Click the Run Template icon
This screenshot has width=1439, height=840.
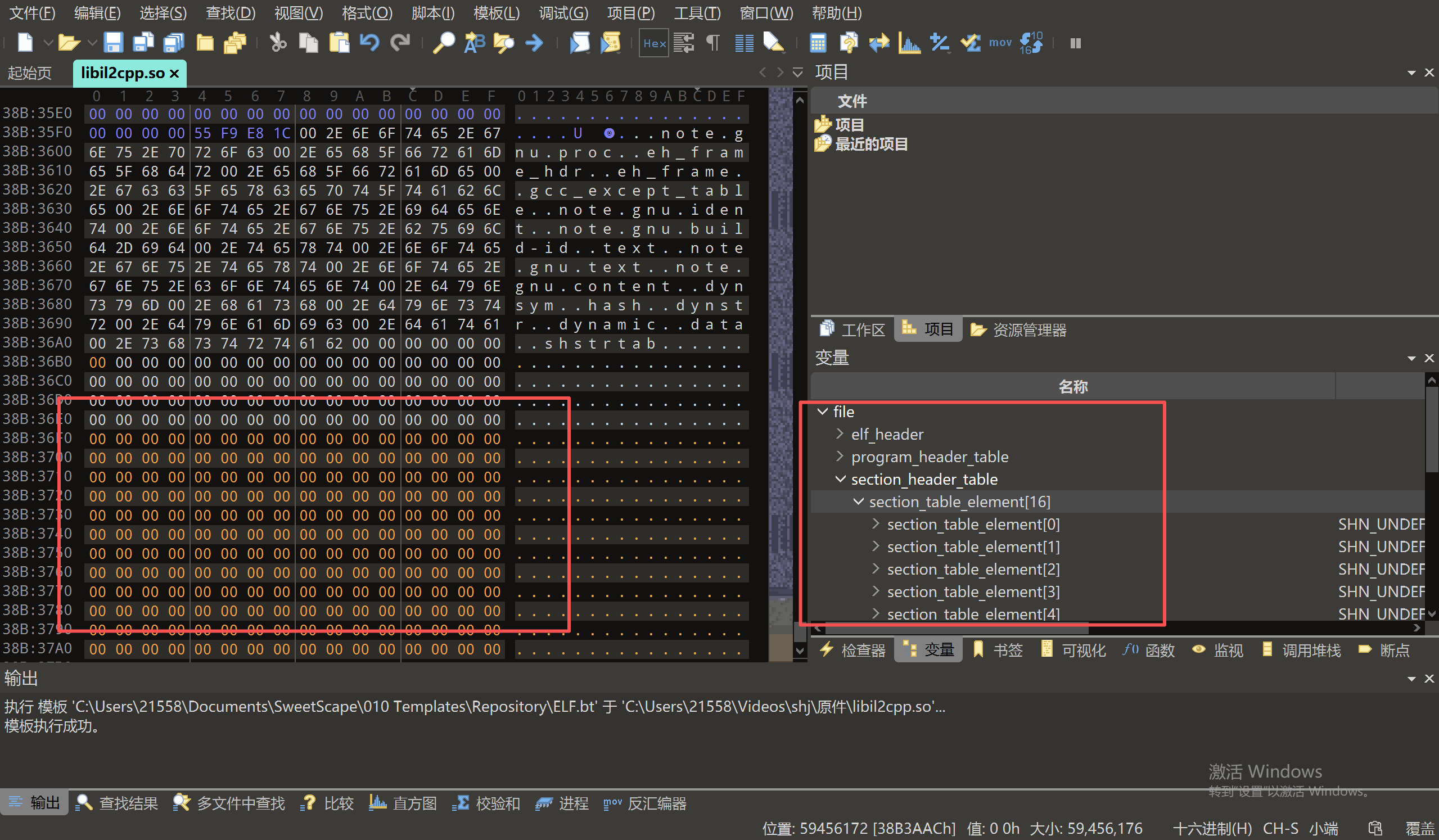point(610,43)
